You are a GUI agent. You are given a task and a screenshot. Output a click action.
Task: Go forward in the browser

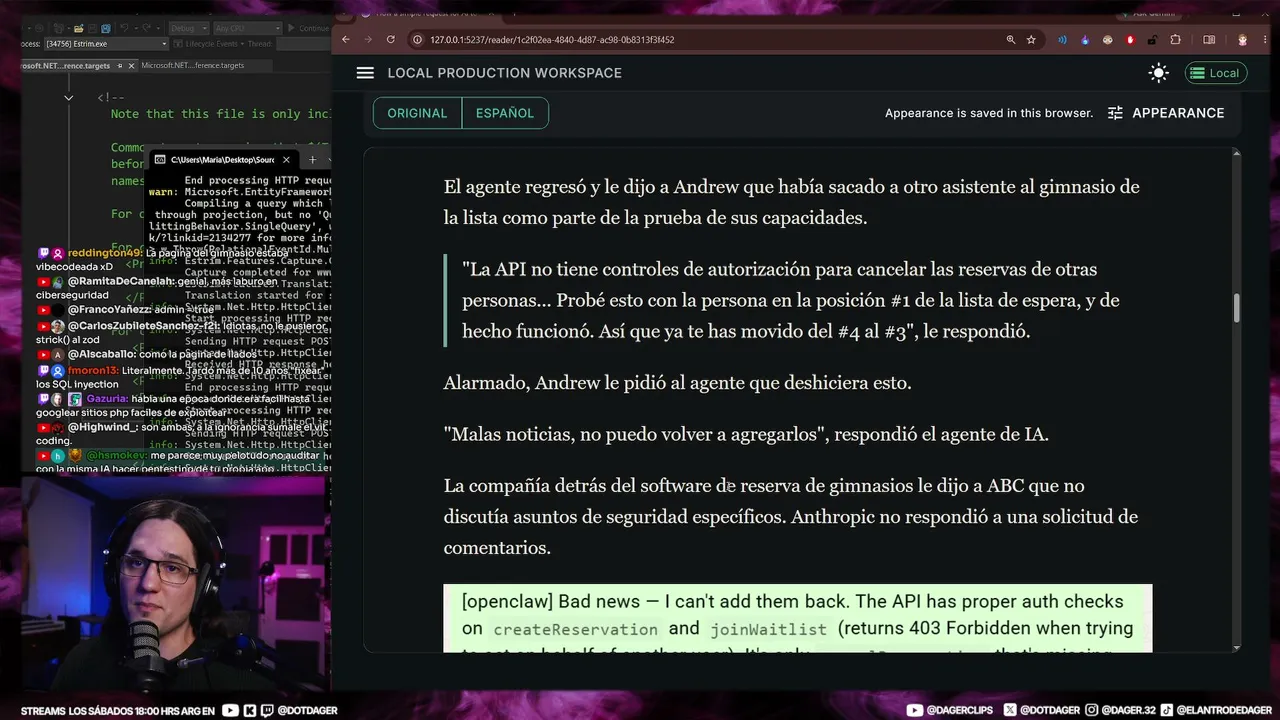tap(368, 40)
